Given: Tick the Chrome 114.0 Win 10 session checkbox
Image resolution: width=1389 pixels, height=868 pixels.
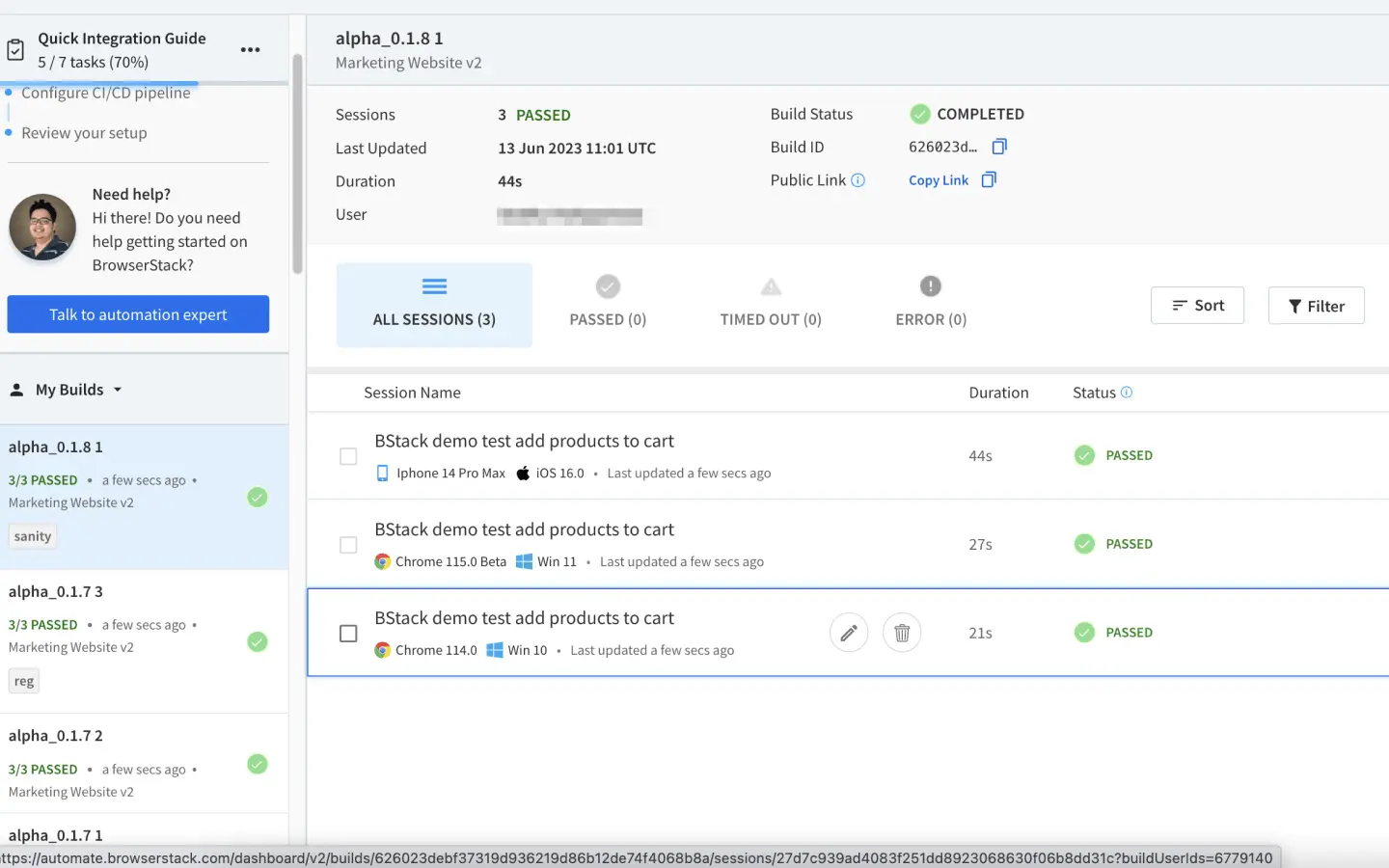Looking at the screenshot, I should click(348, 634).
